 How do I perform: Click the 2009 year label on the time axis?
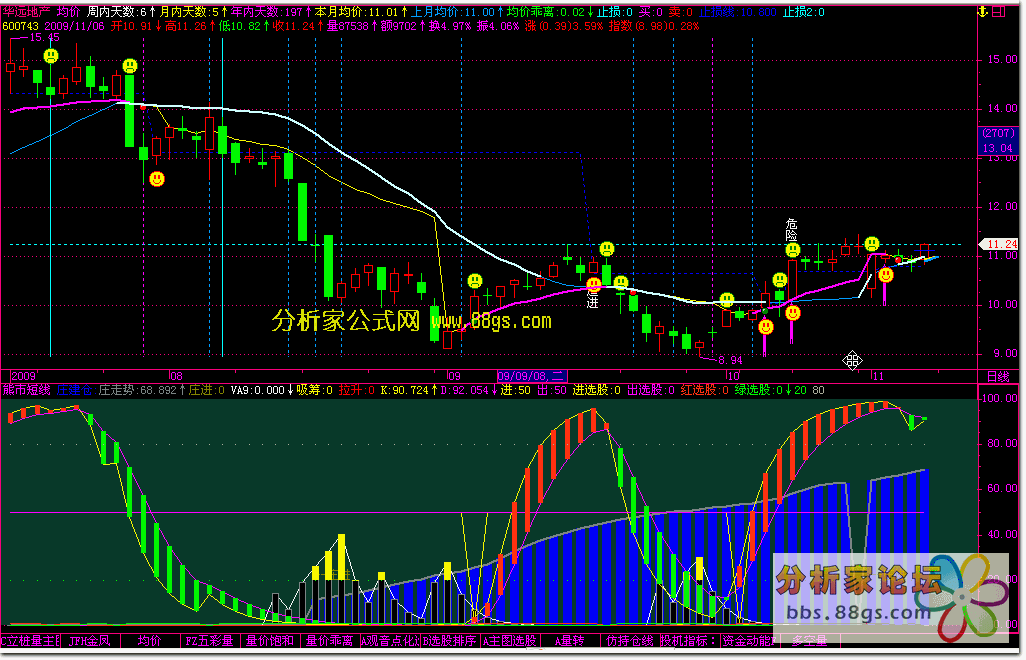24,376
